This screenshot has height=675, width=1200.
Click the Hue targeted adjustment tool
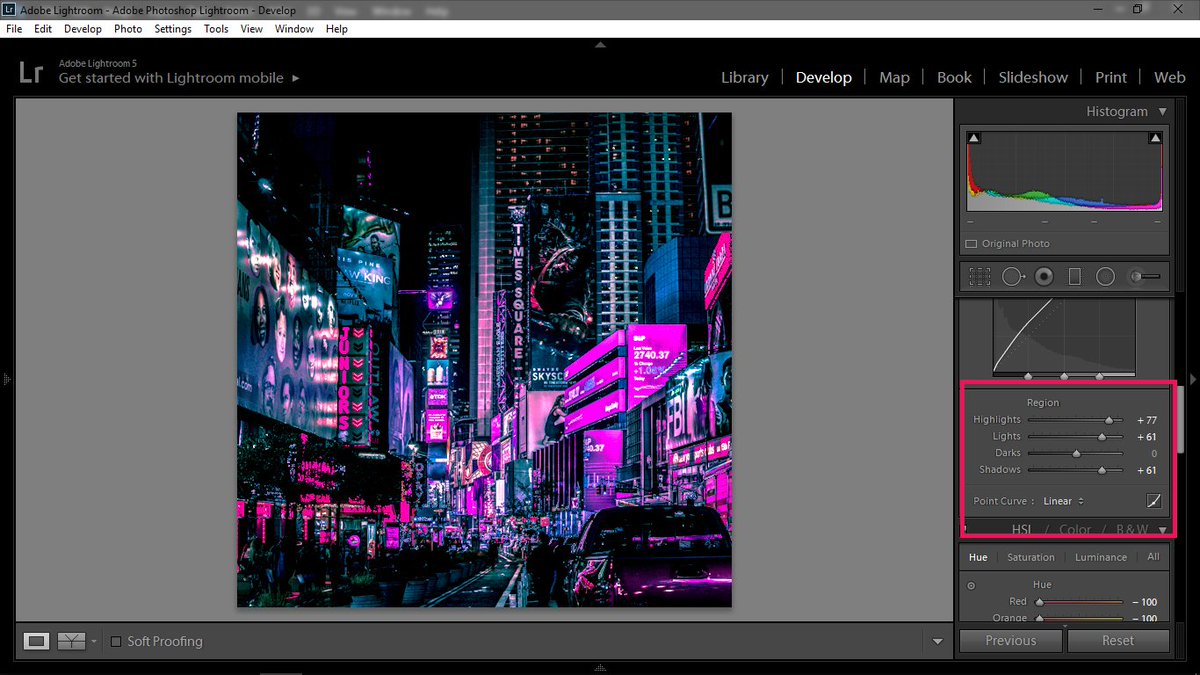[x=971, y=585]
